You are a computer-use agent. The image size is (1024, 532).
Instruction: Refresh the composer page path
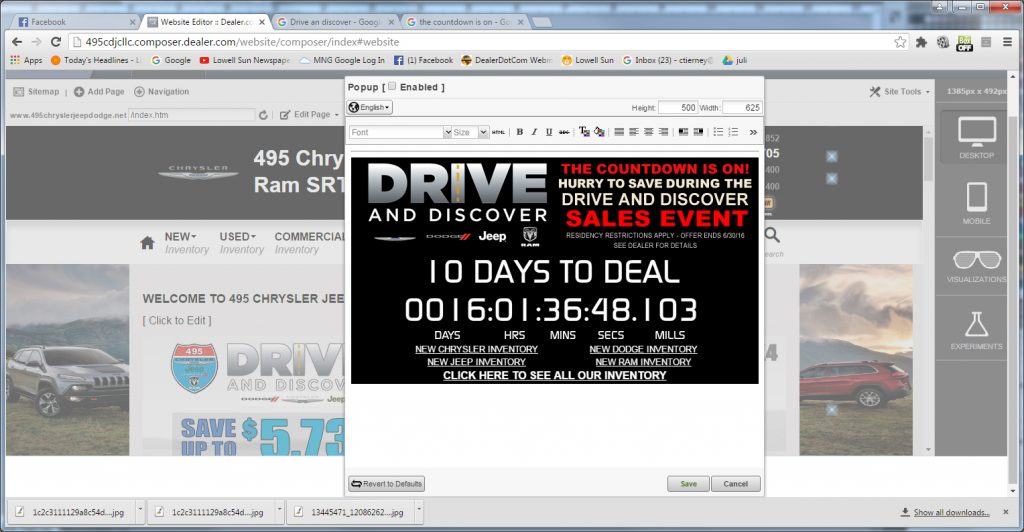pos(263,115)
